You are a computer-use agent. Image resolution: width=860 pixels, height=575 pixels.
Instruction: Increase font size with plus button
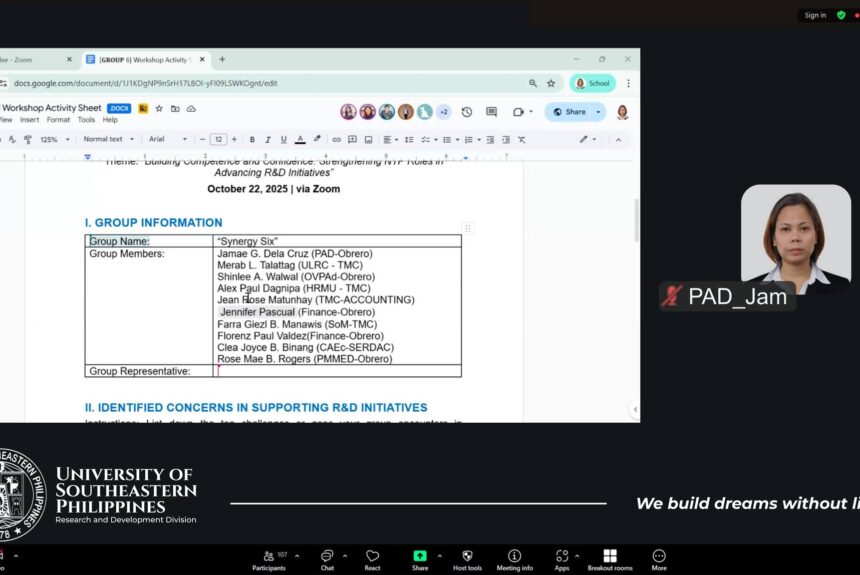(234, 139)
